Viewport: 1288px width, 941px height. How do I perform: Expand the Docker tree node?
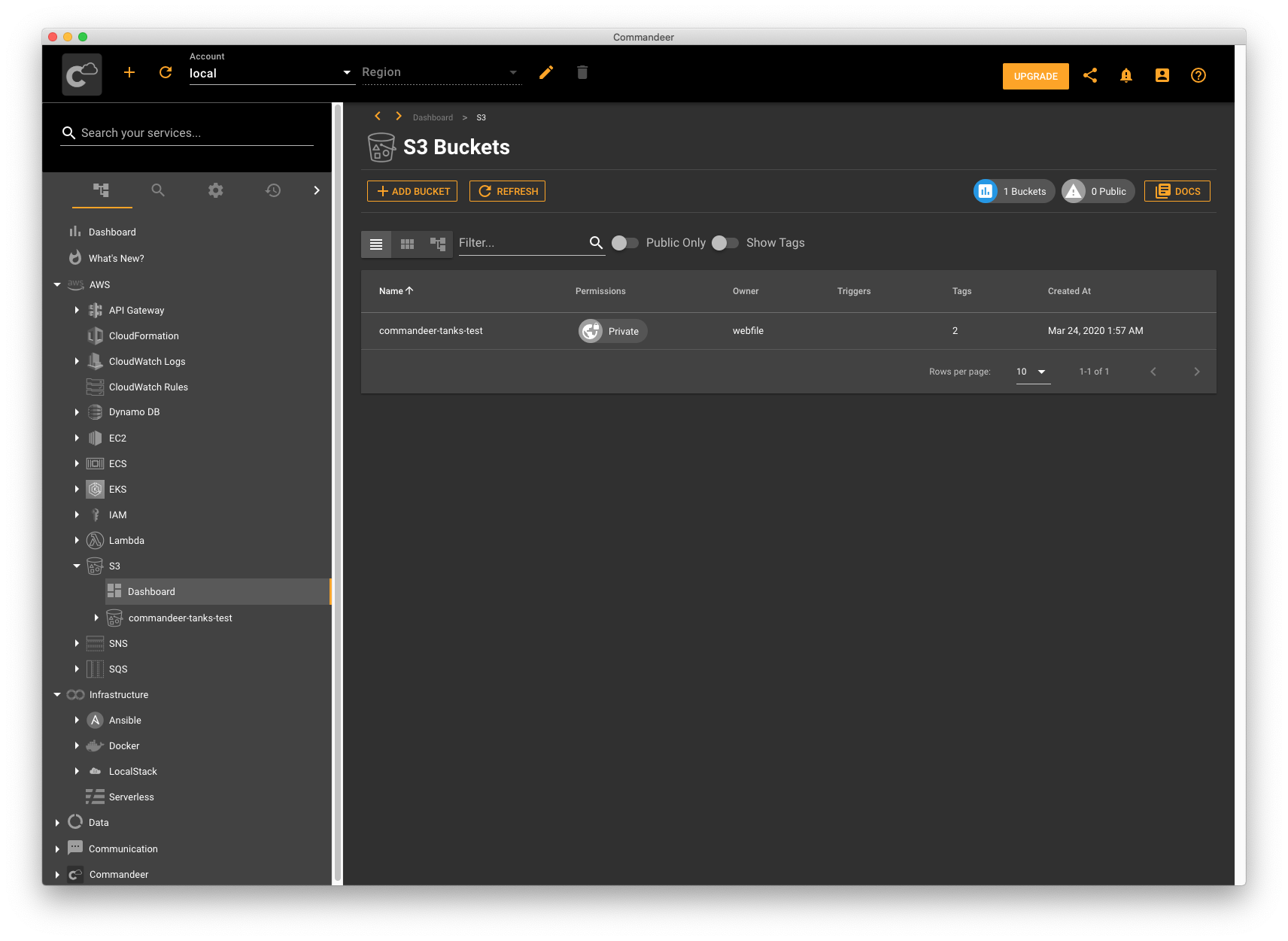(77, 745)
